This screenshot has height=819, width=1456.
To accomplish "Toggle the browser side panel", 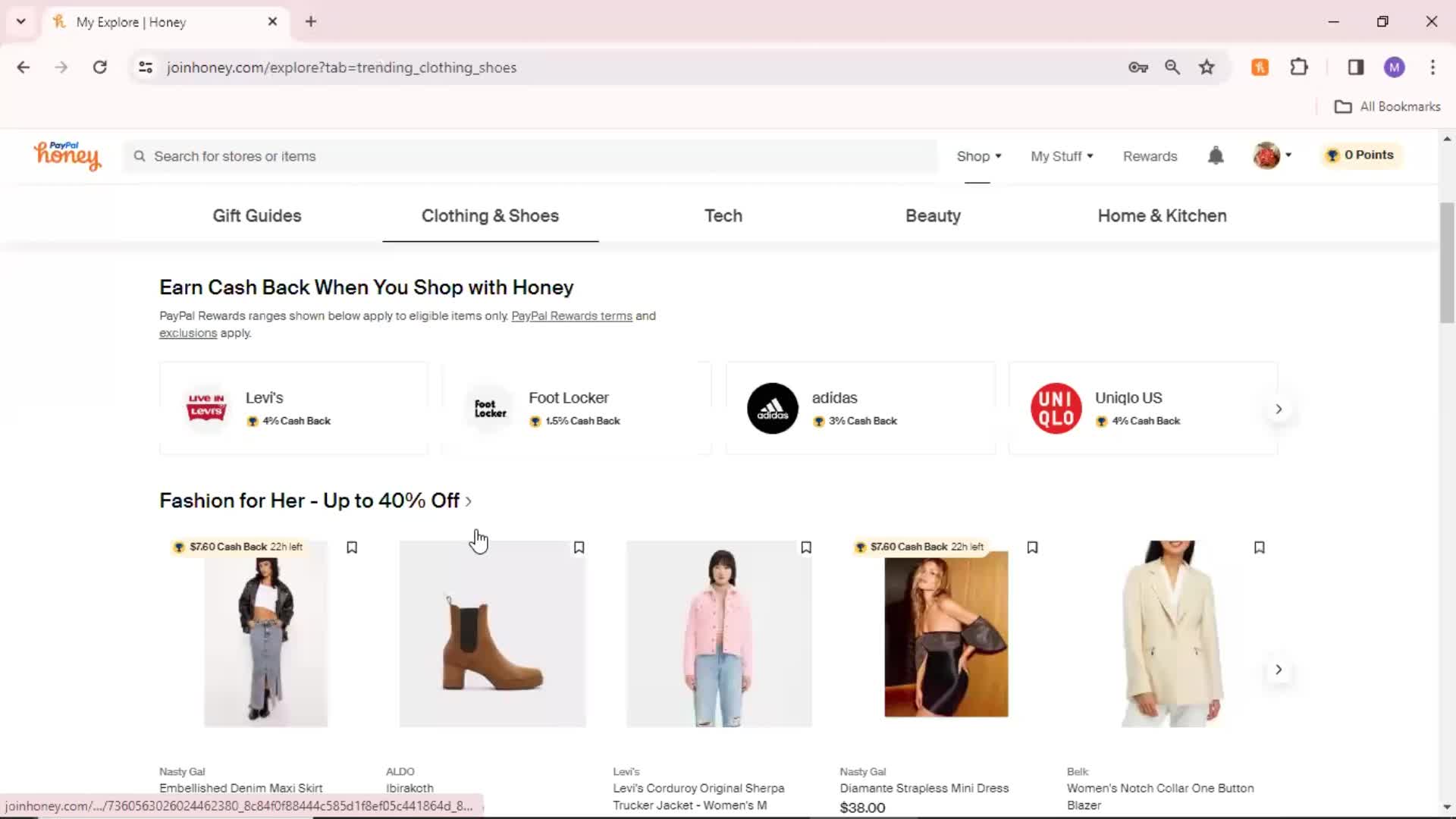I will [1356, 67].
